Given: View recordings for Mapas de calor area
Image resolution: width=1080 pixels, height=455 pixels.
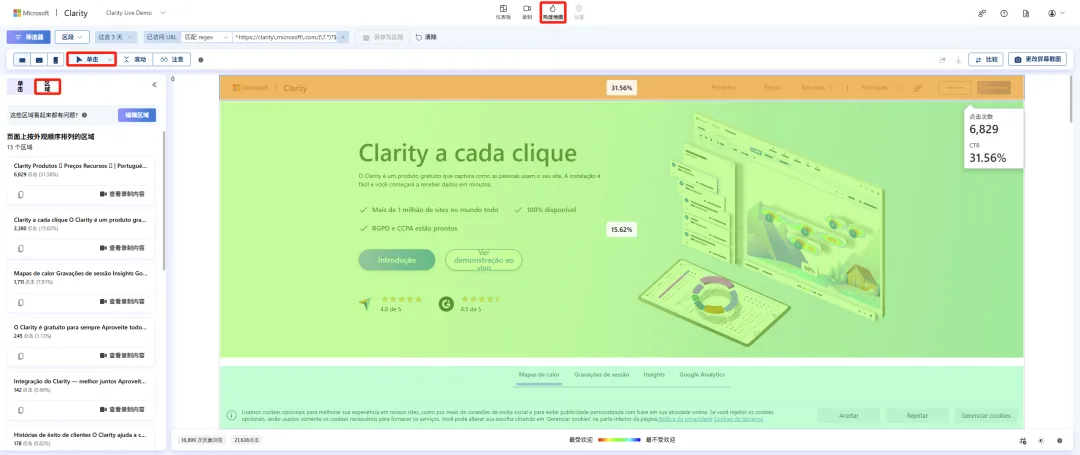Looking at the screenshot, I should pyautogui.click(x=122, y=301).
